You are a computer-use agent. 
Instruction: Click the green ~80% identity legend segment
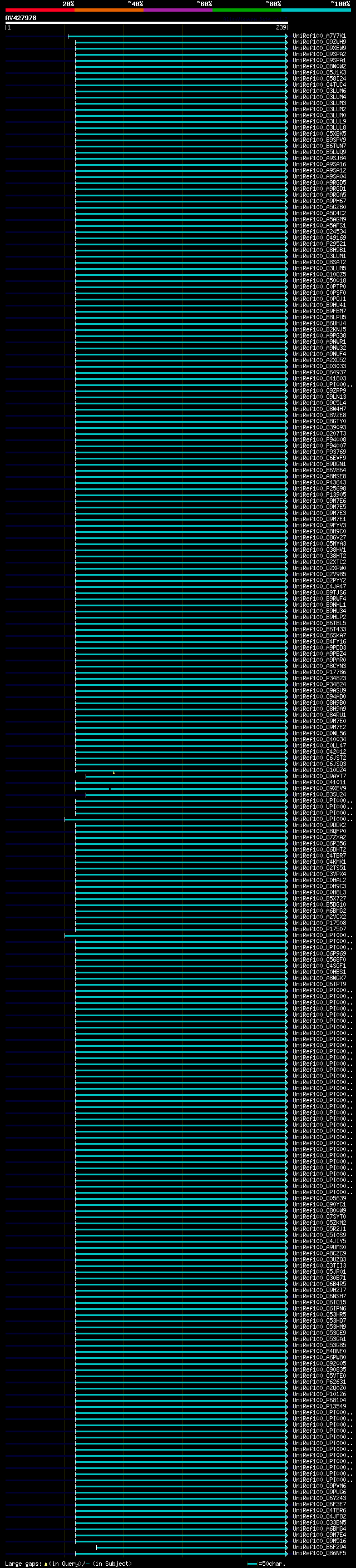247,10
